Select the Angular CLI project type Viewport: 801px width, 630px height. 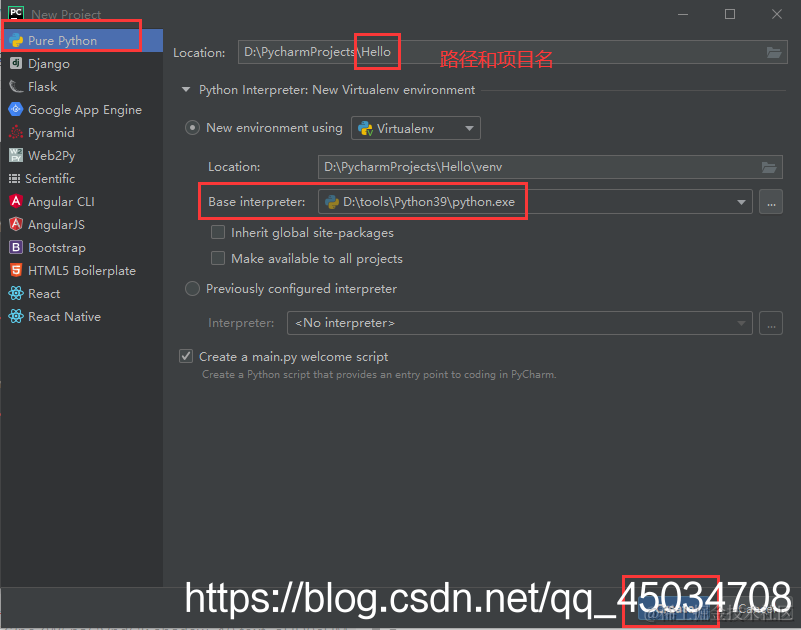pyautogui.click(x=82, y=201)
